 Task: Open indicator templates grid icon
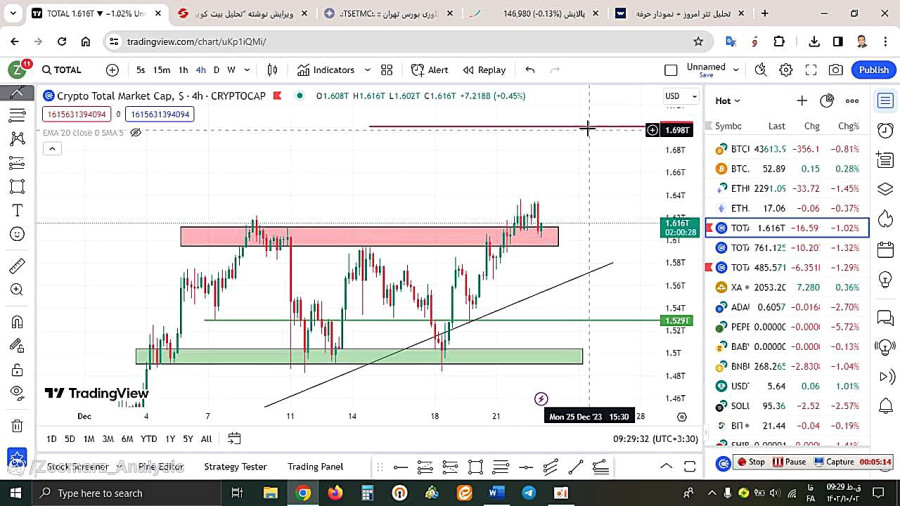pyautogui.click(x=387, y=70)
